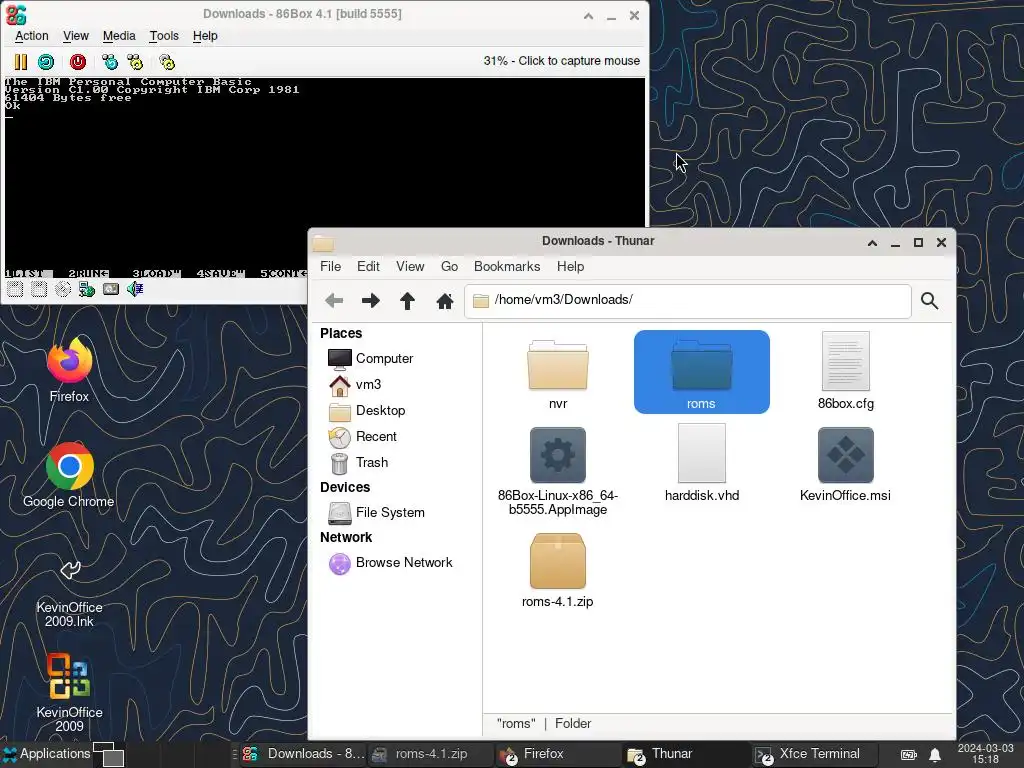The width and height of the screenshot is (1024, 768).
Task: Click the red ACPI shutdown power icon
Action: (x=78, y=62)
